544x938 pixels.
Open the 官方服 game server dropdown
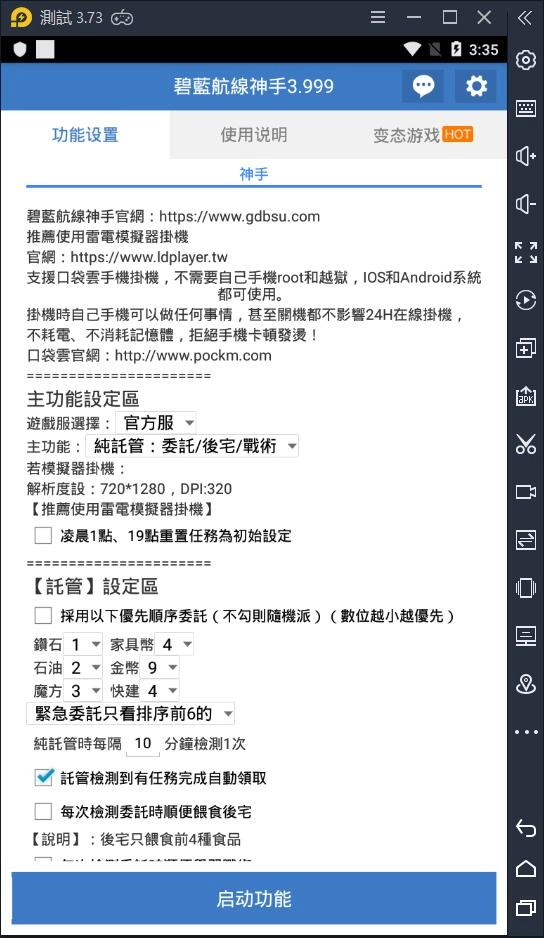(156, 423)
